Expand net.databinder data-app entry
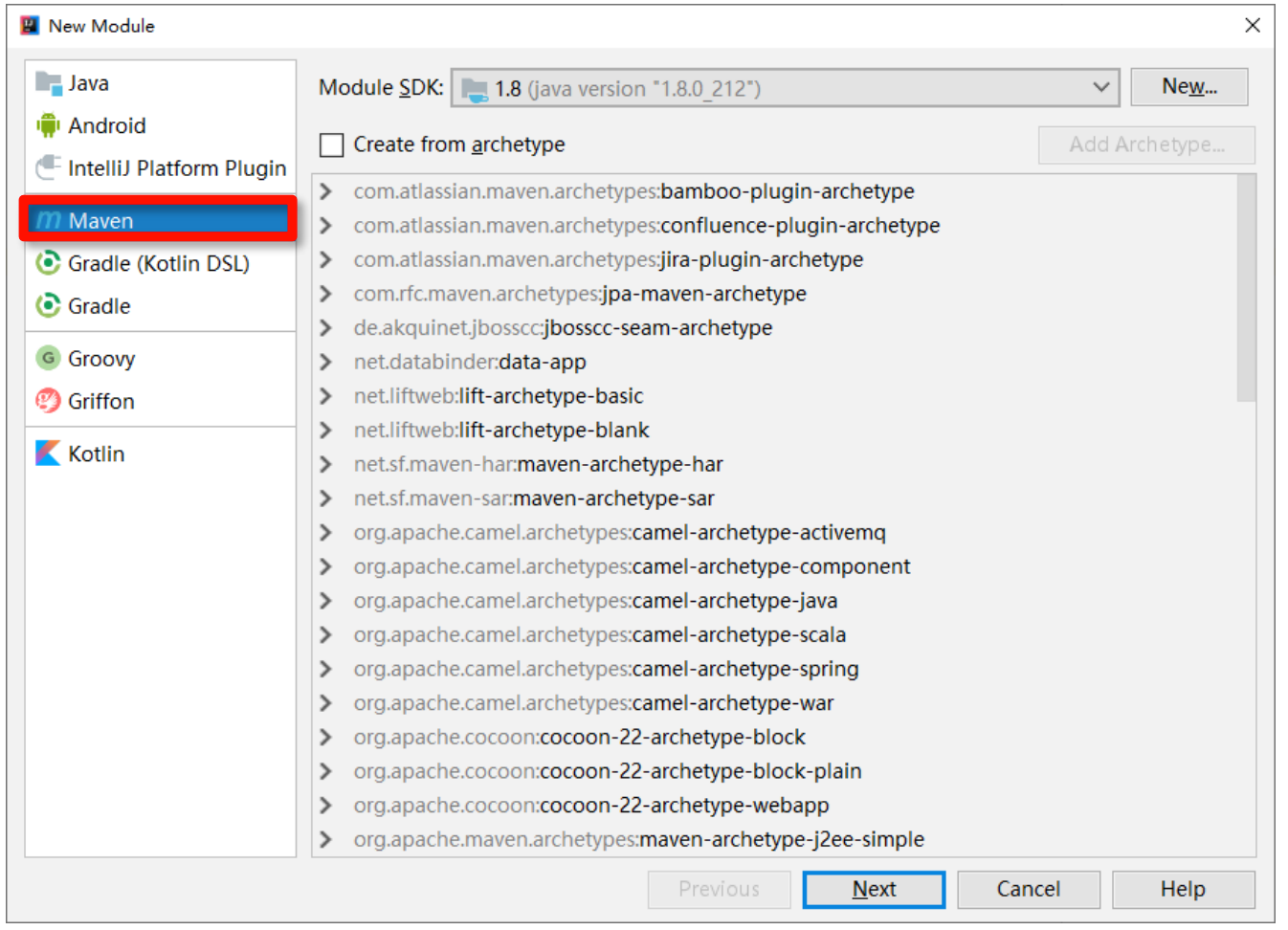This screenshot has width=1288, height=930. [x=326, y=362]
